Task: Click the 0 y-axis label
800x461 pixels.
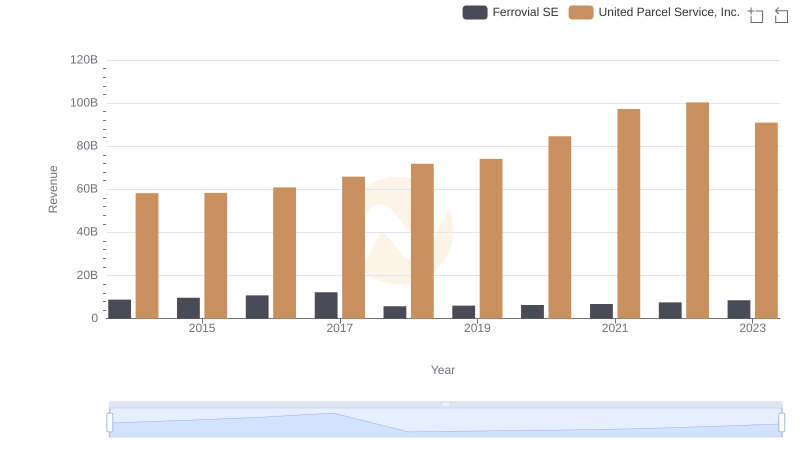Action: tap(94, 318)
